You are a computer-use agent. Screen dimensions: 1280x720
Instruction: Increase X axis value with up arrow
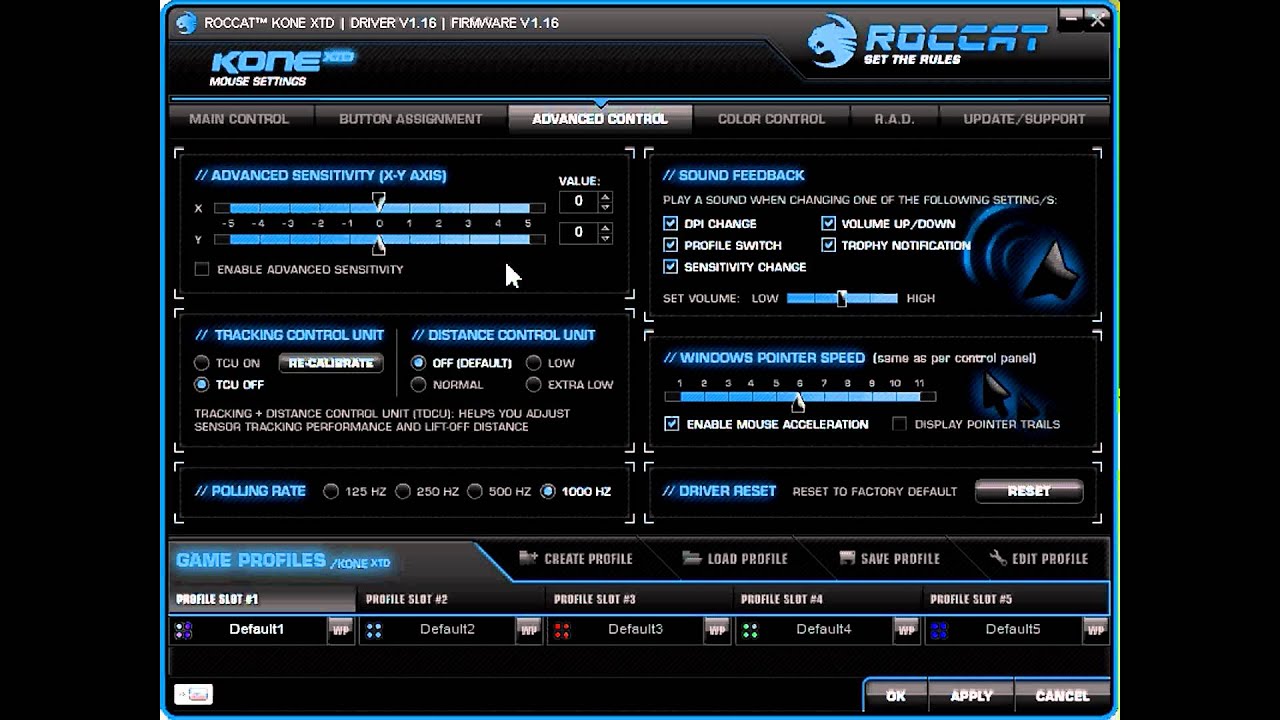[x=605, y=196]
